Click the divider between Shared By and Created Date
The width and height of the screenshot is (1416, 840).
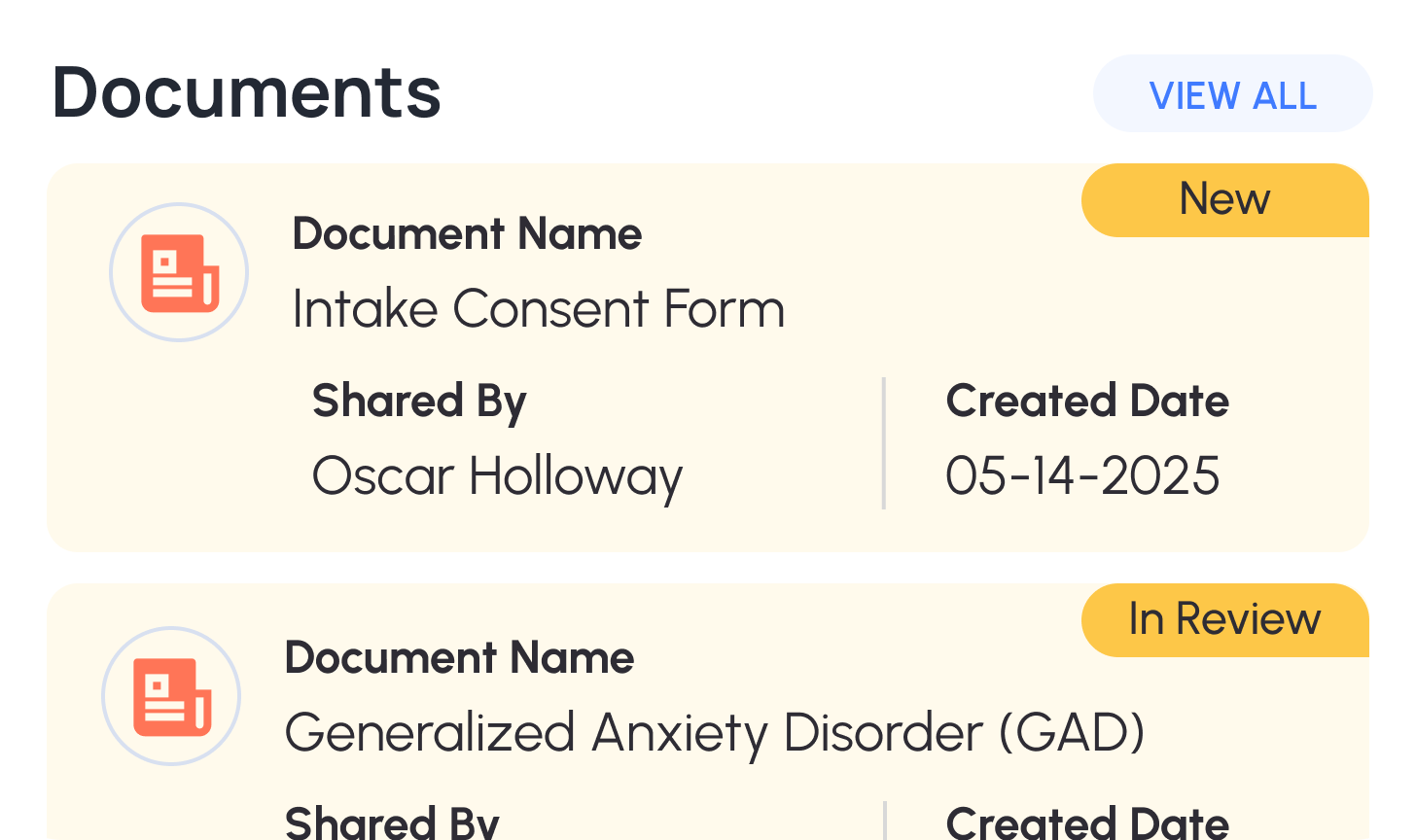click(x=883, y=443)
